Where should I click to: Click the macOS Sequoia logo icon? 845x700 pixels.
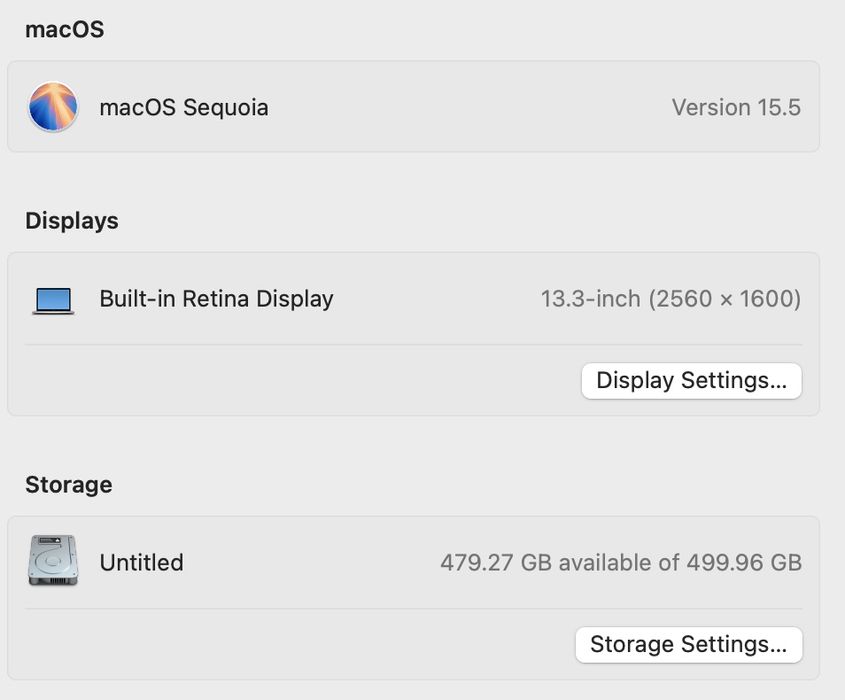[53, 107]
